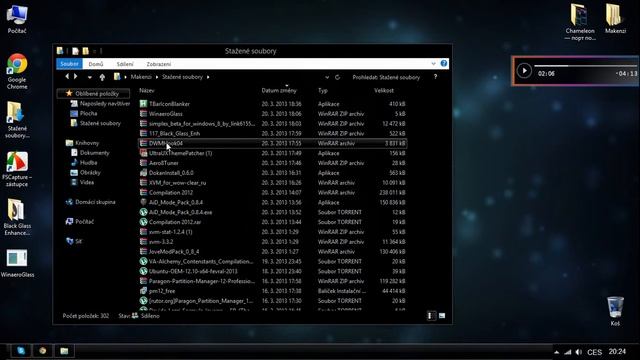Screen dimensions: 640x360
Task: Sort files by Název column
Action: click(147, 91)
